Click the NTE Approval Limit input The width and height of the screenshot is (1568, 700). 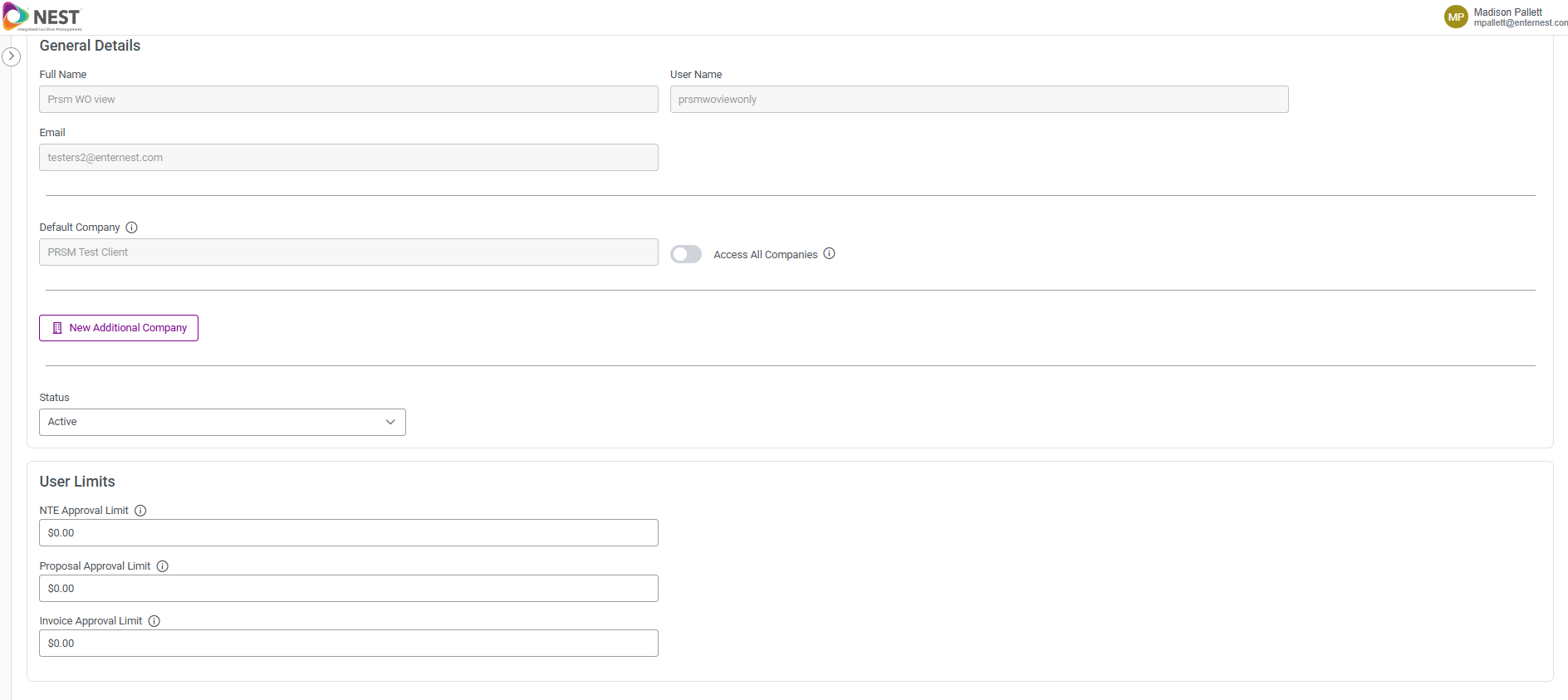[349, 533]
